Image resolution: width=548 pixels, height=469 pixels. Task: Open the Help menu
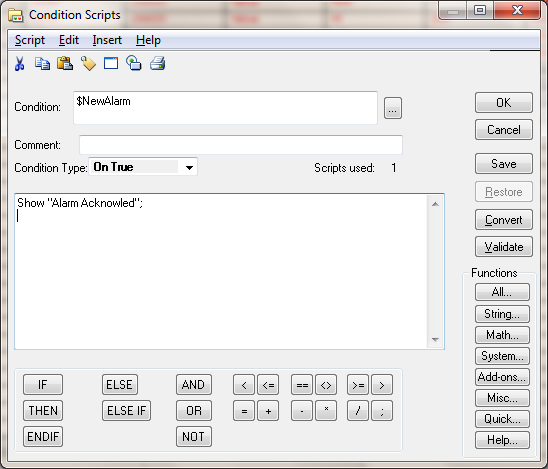(x=148, y=40)
